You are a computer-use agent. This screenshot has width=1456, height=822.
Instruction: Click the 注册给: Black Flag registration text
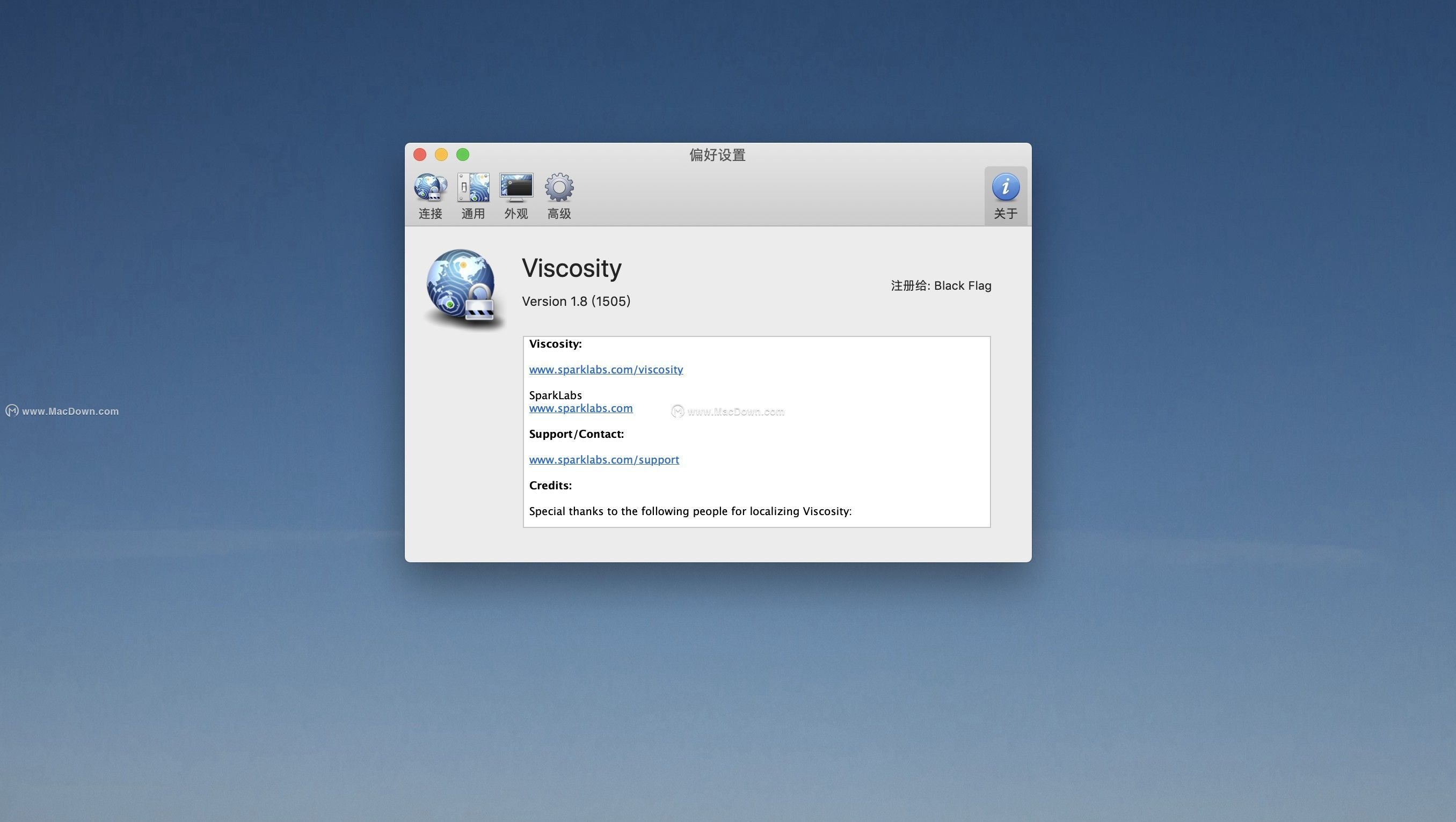pyautogui.click(x=941, y=285)
